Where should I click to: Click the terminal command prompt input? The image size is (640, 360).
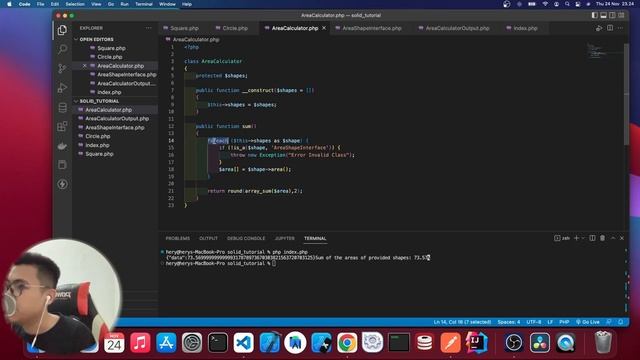[x=273, y=263]
